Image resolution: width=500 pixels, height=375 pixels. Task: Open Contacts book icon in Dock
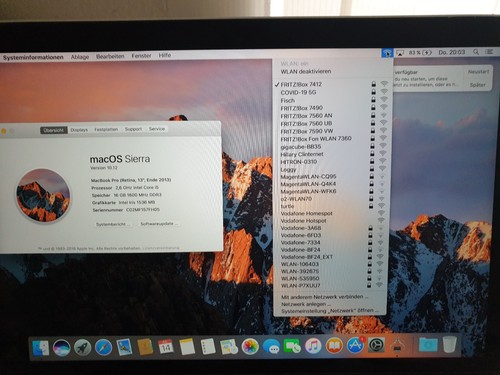click(x=145, y=347)
